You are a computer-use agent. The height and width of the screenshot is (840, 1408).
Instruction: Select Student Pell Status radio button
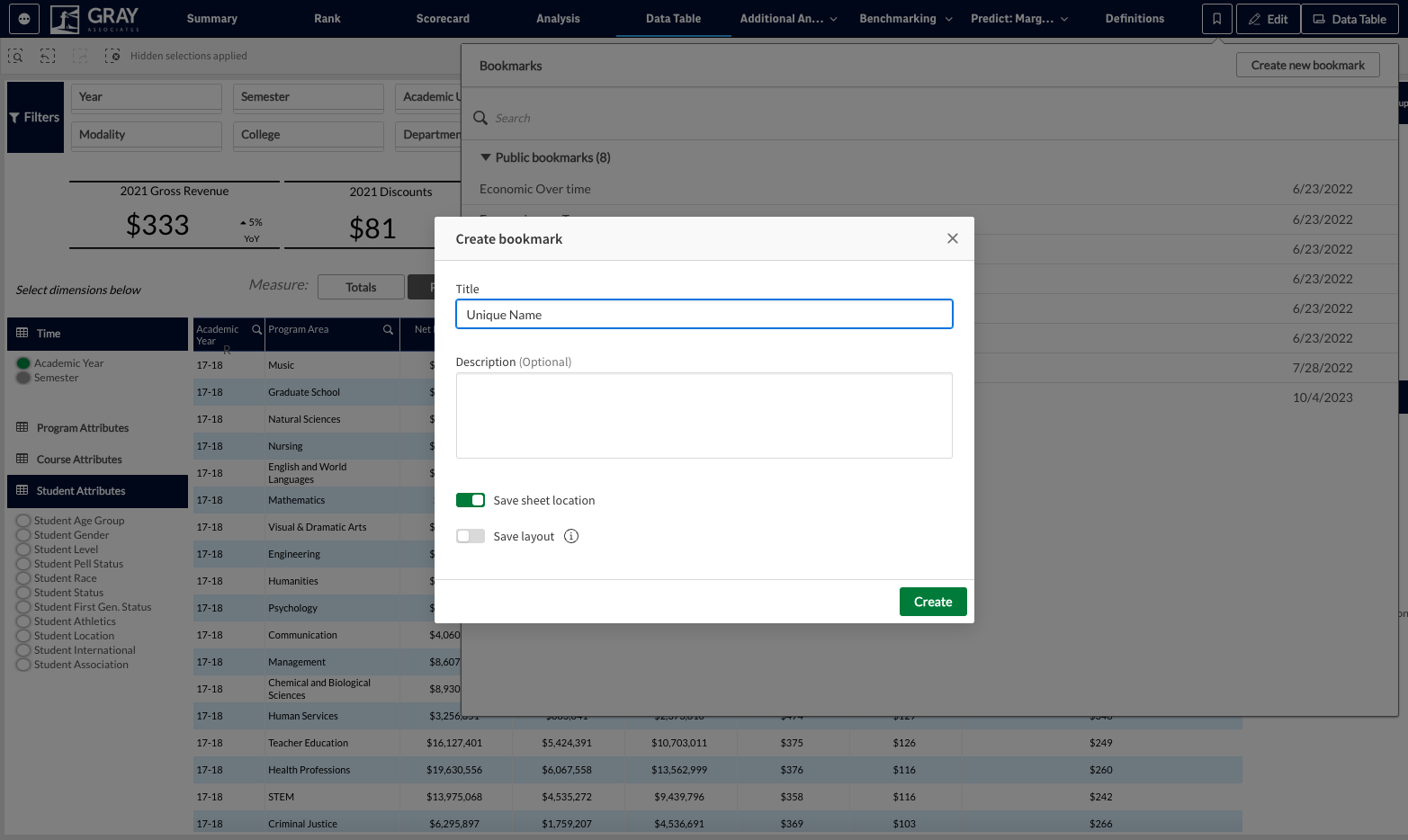click(x=23, y=564)
